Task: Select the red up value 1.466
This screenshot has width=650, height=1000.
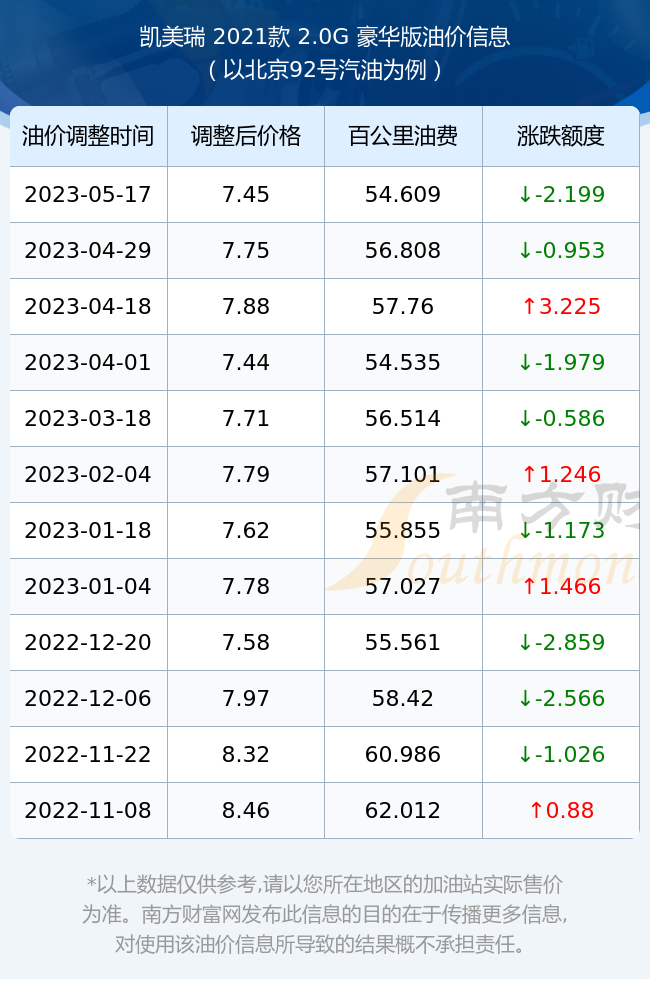Action: pyautogui.click(x=561, y=587)
